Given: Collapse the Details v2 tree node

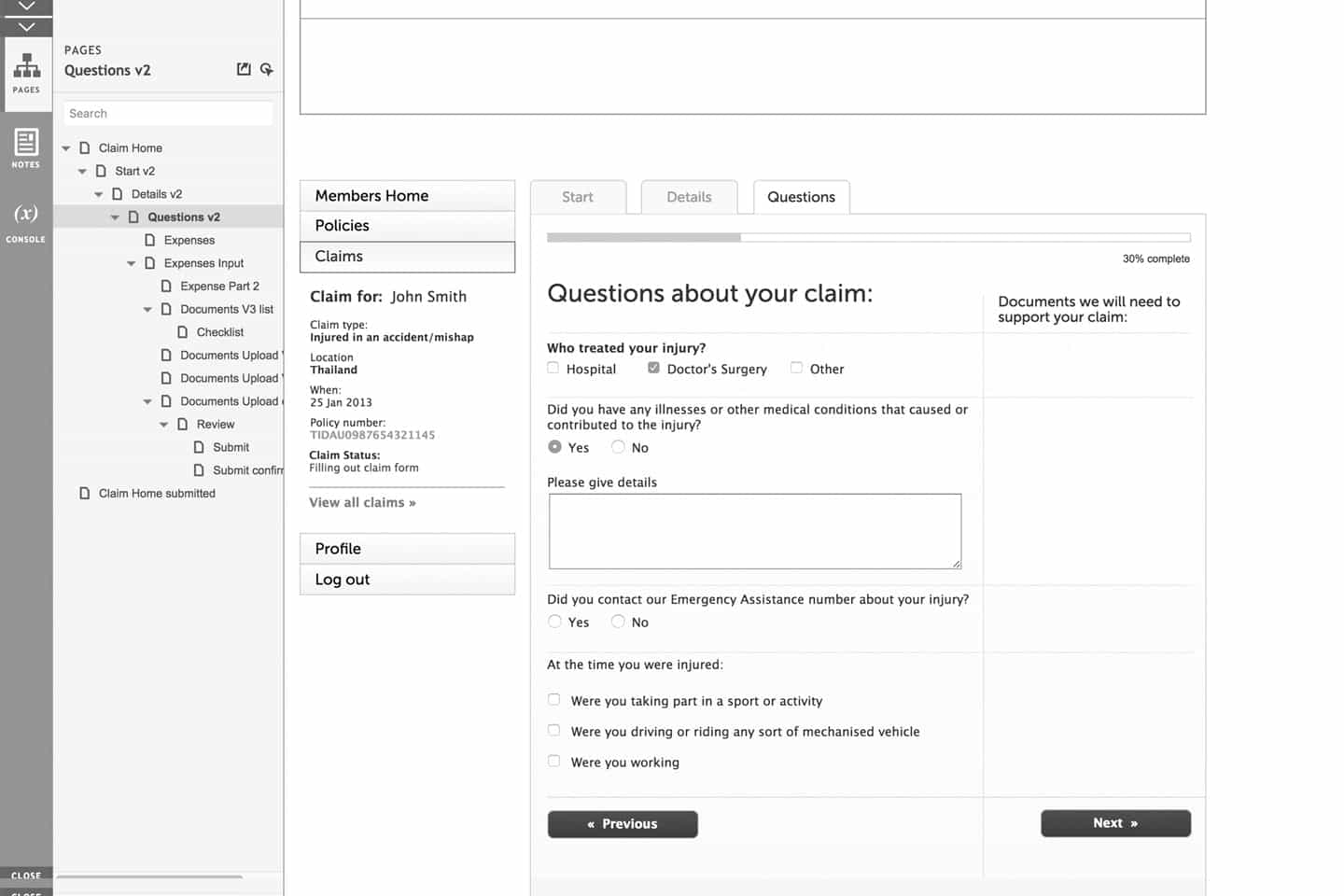Looking at the screenshot, I should click(99, 194).
